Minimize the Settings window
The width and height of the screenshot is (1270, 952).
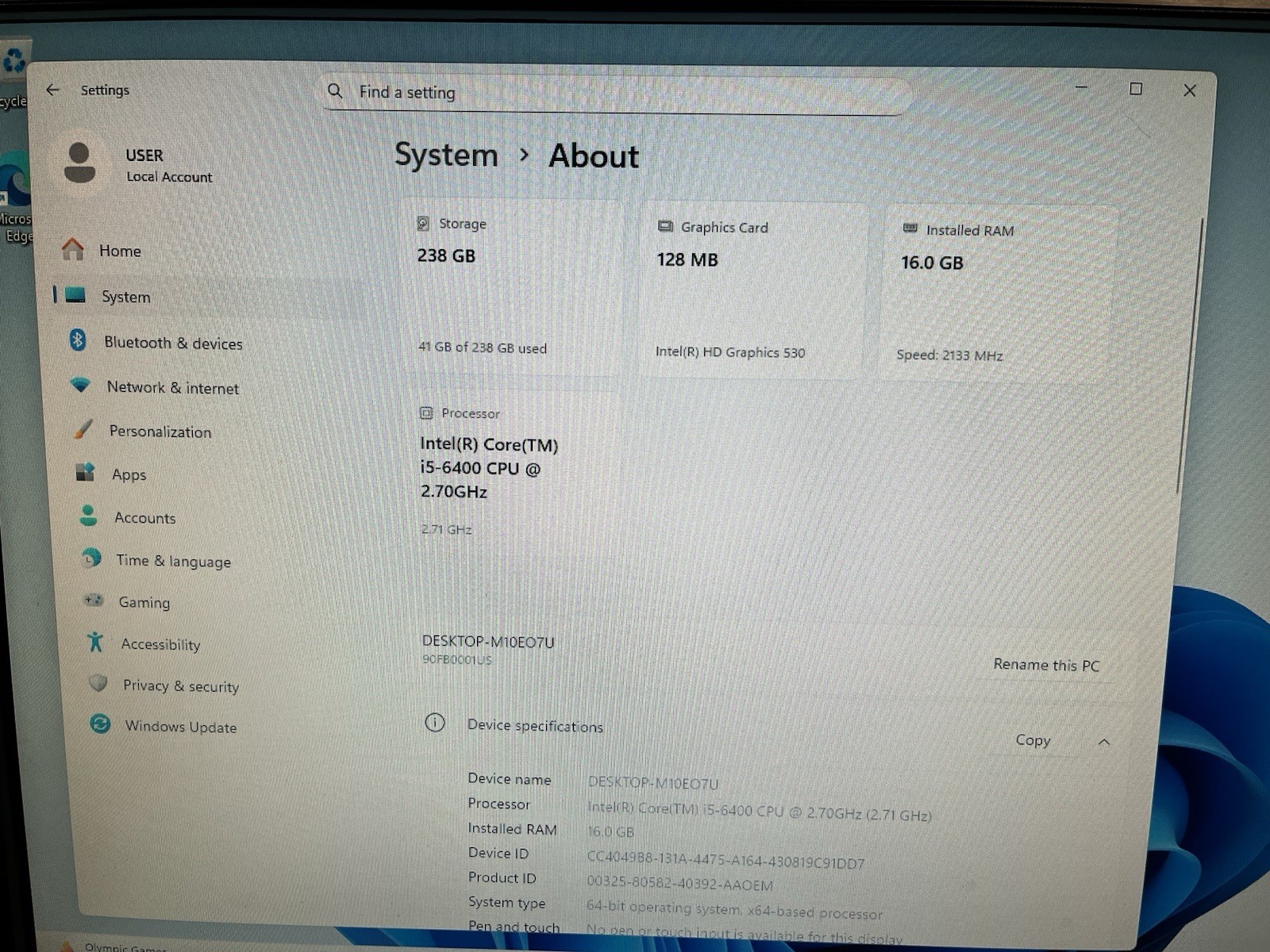pyautogui.click(x=1081, y=87)
